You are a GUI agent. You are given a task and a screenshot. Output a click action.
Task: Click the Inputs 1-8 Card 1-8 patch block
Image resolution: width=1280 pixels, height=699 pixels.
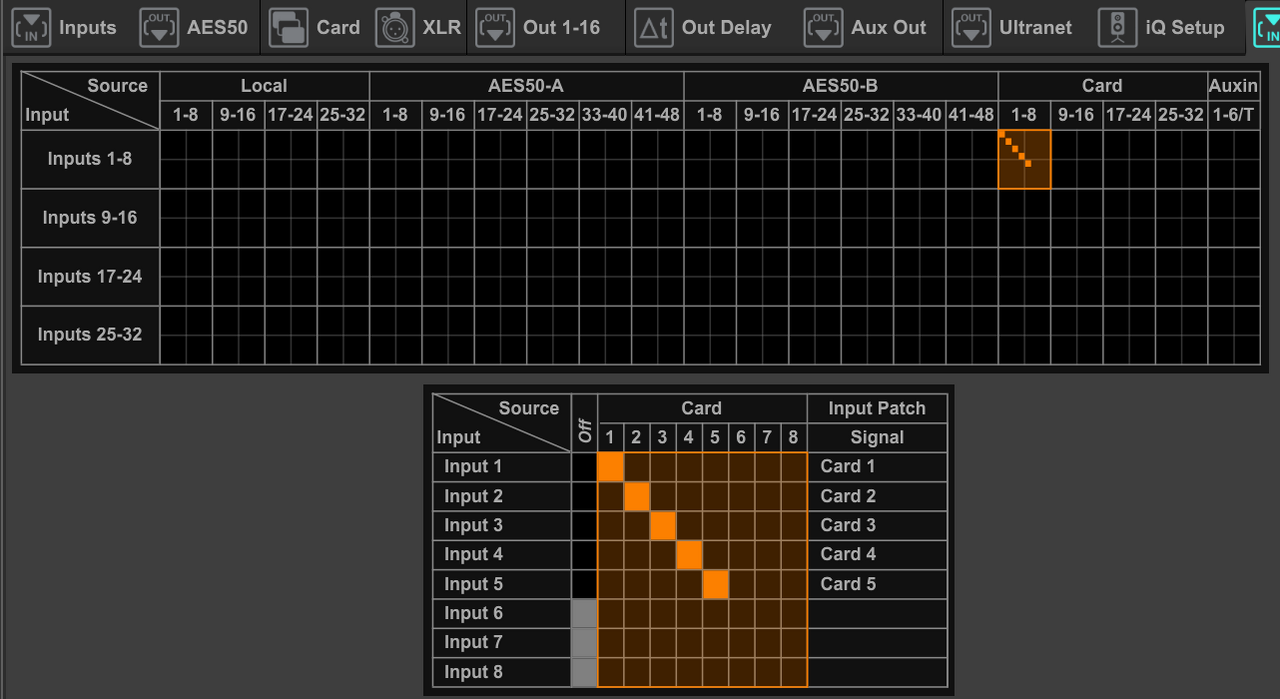click(1024, 159)
